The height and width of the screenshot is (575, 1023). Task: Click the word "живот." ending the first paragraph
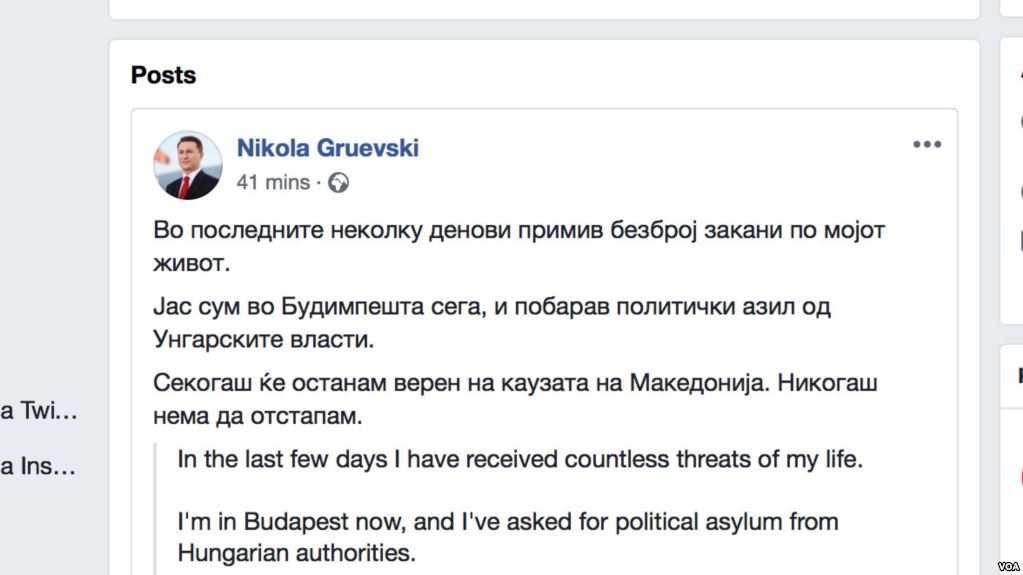coord(192,263)
